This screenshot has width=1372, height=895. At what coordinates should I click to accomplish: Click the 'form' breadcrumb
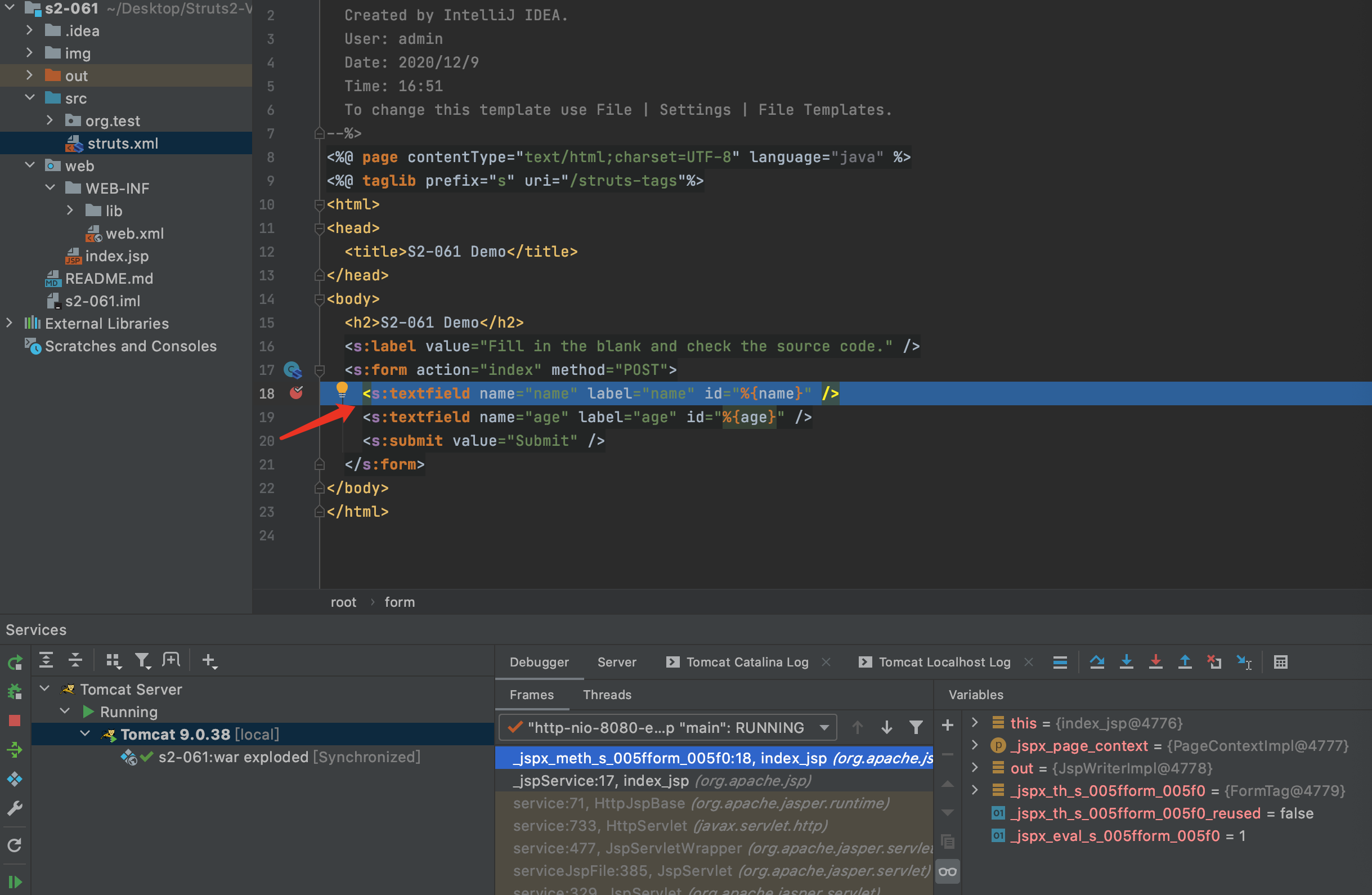coord(400,602)
